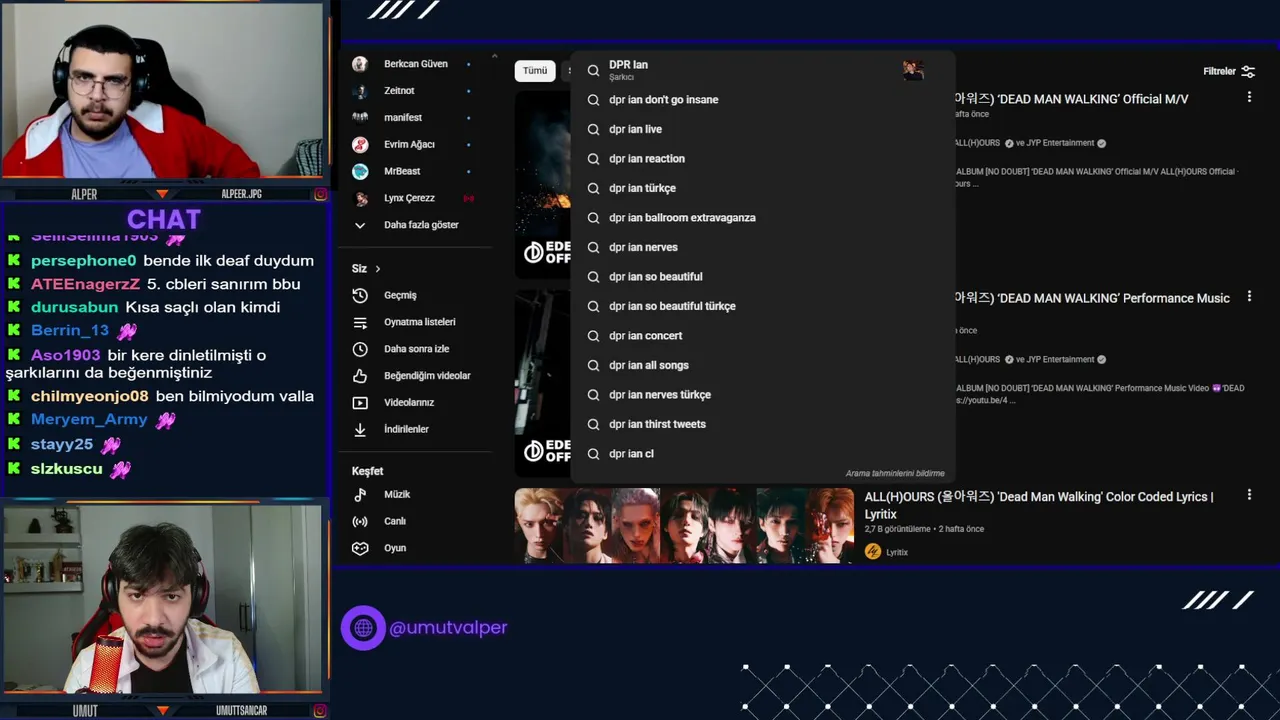Open Videolarınız play icon

[x=360, y=403]
